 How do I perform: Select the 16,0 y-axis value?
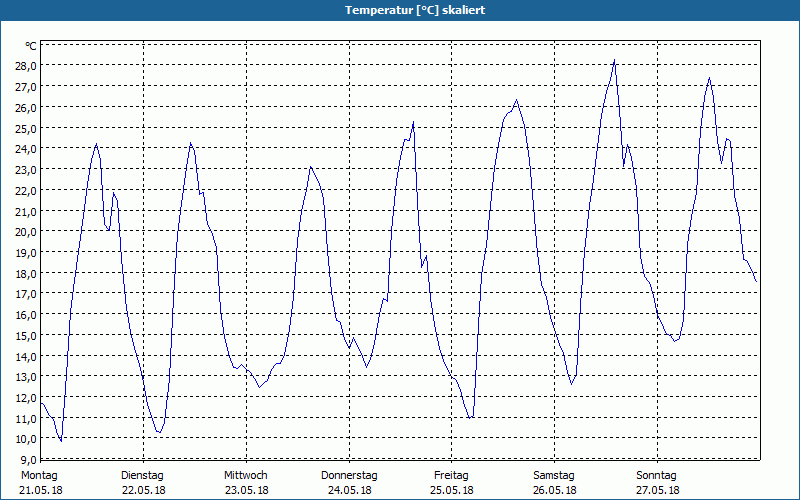[27, 315]
